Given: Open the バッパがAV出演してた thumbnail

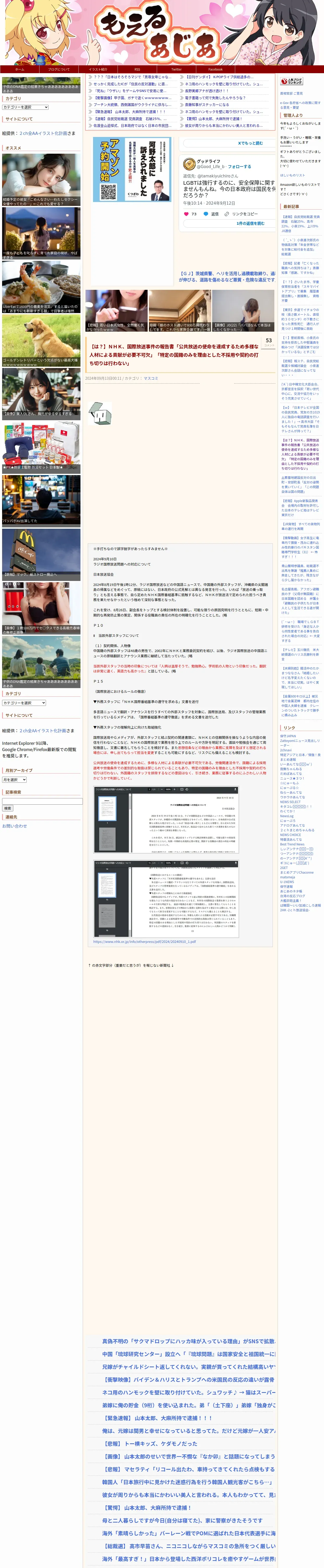Looking at the screenshot, I should (41, 500).
